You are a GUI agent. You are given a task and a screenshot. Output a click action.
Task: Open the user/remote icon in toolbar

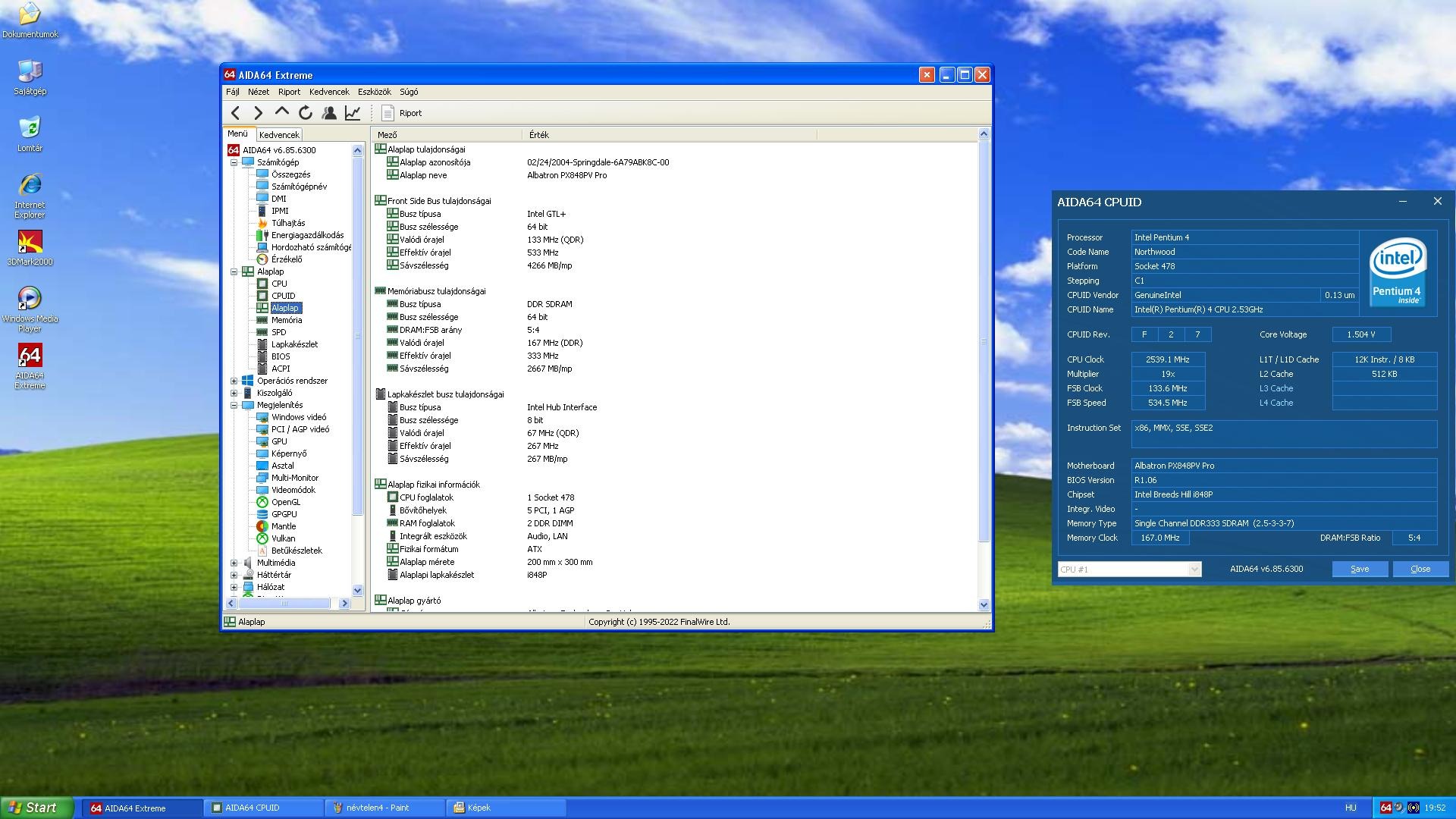tap(329, 113)
